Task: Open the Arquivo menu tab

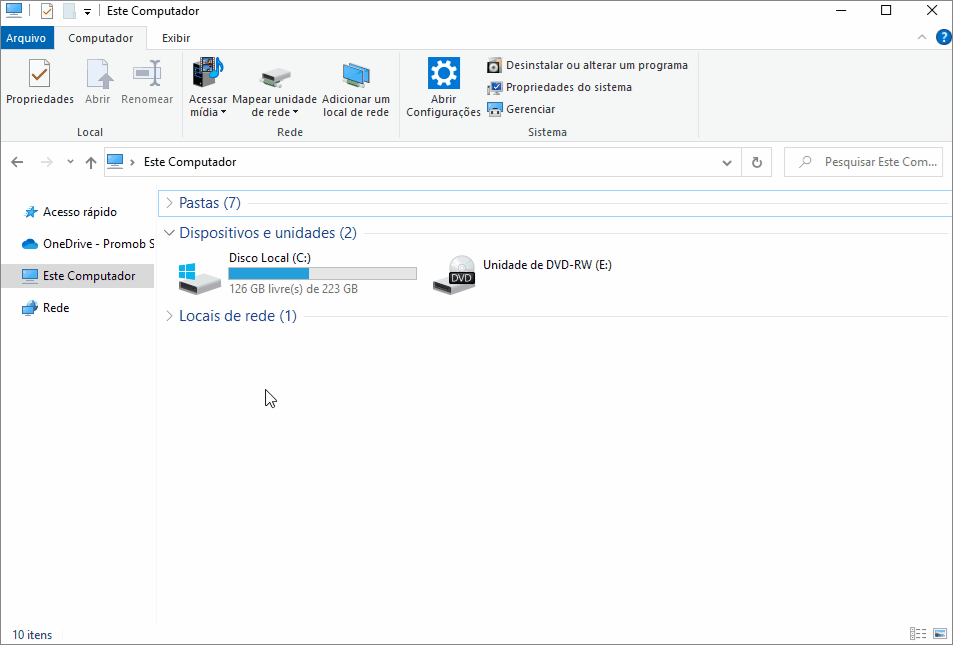Action: pyautogui.click(x=26, y=38)
